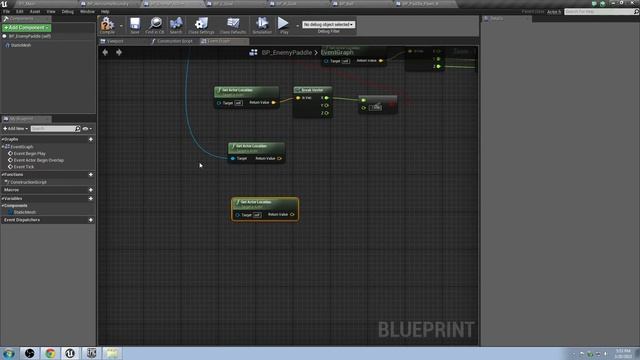Open the Debug menu

[68, 11]
